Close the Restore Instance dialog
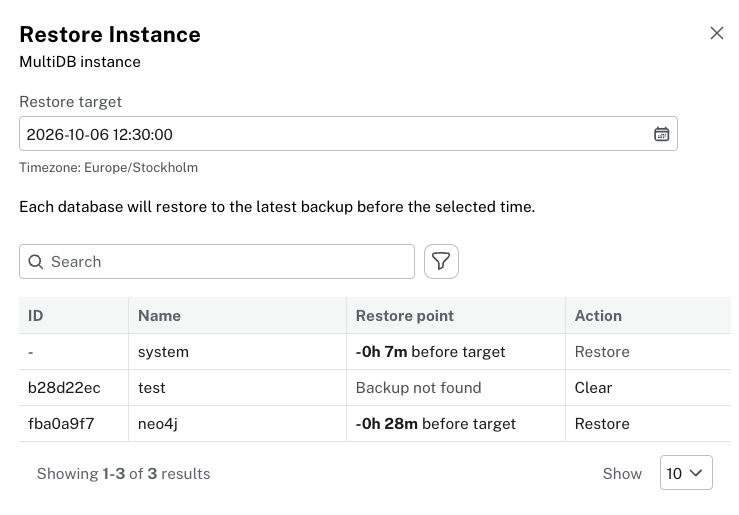The width and height of the screenshot is (739, 515). click(x=716, y=33)
